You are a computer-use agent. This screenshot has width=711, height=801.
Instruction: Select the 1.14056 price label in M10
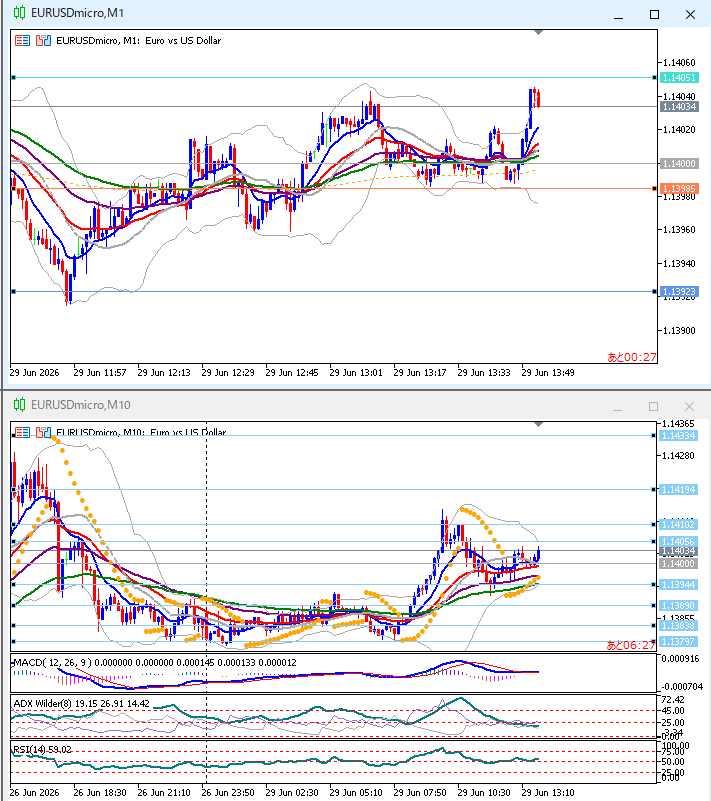pyautogui.click(x=679, y=541)
